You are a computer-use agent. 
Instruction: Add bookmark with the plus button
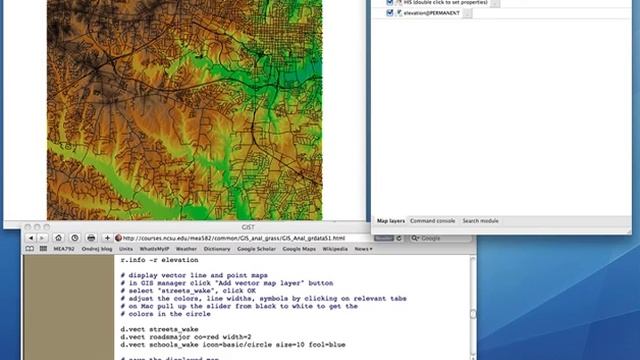click(107, 238)
